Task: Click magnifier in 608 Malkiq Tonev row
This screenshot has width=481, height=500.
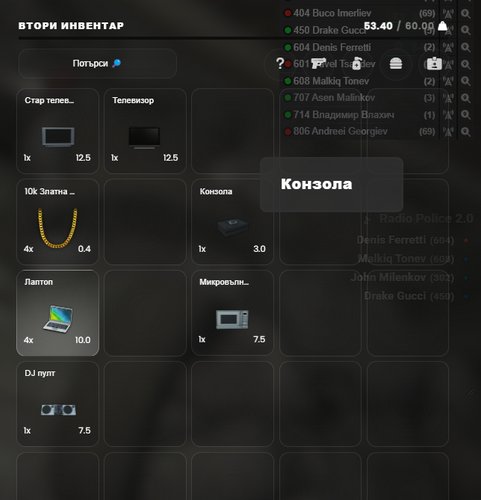Action: [x=466, y=81]
